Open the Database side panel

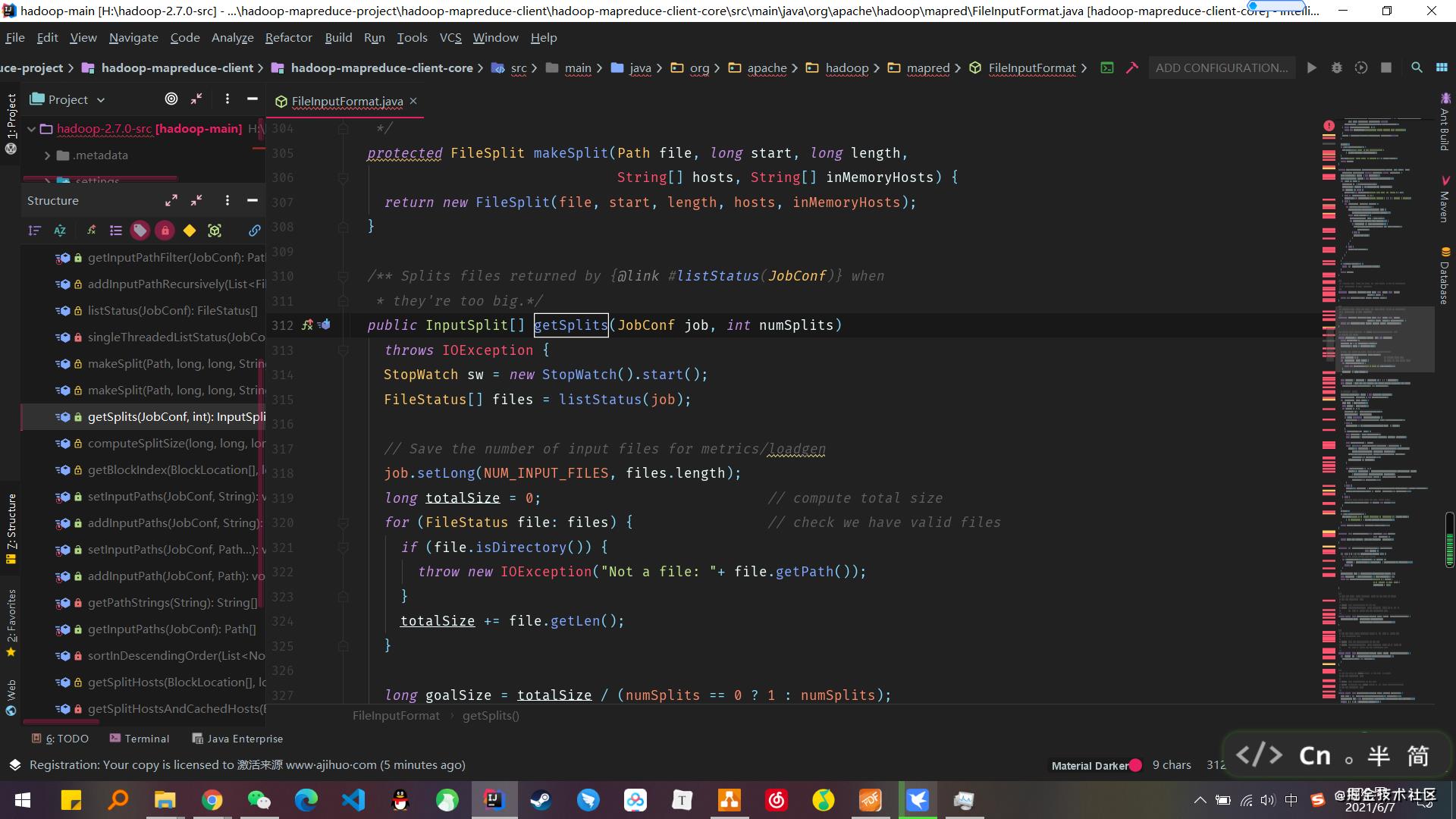1445,275
